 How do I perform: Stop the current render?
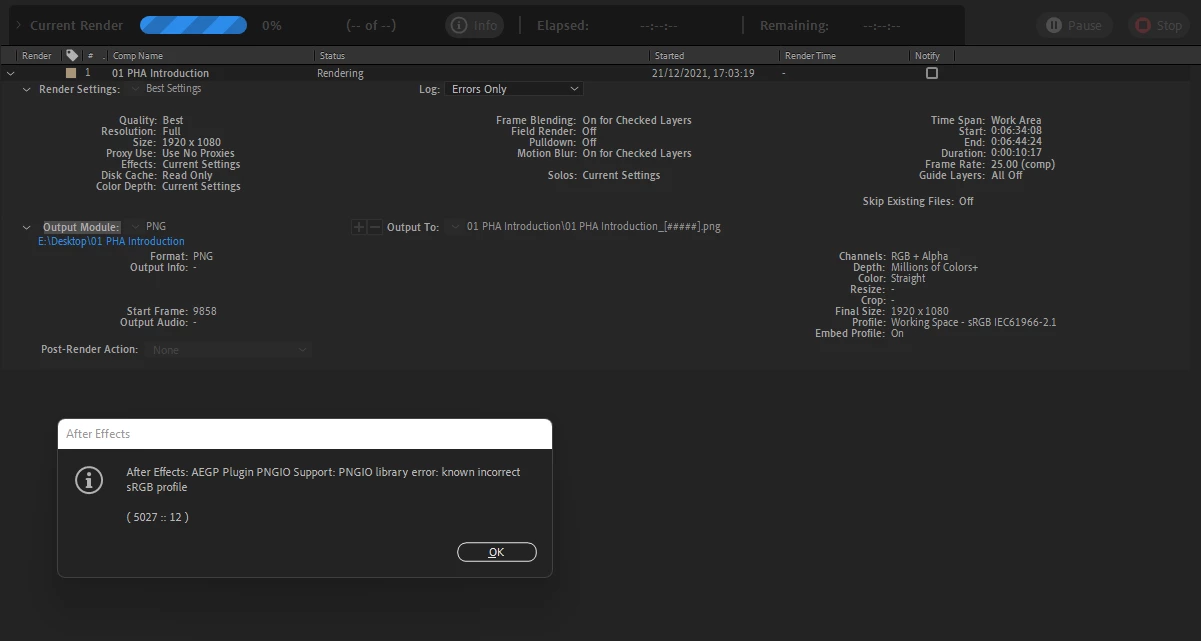click(1159, 25)
